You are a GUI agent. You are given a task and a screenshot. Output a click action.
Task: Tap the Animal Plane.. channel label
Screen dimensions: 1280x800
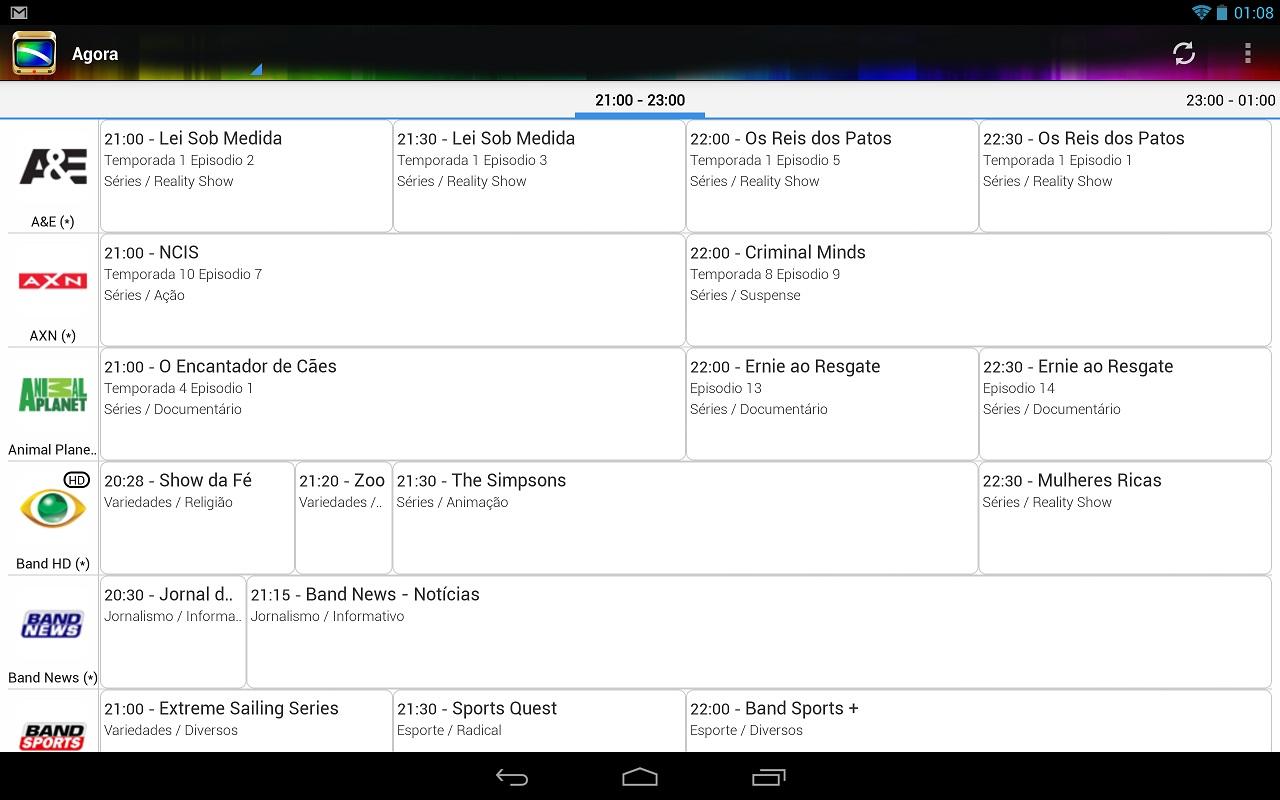pos(53,450)
